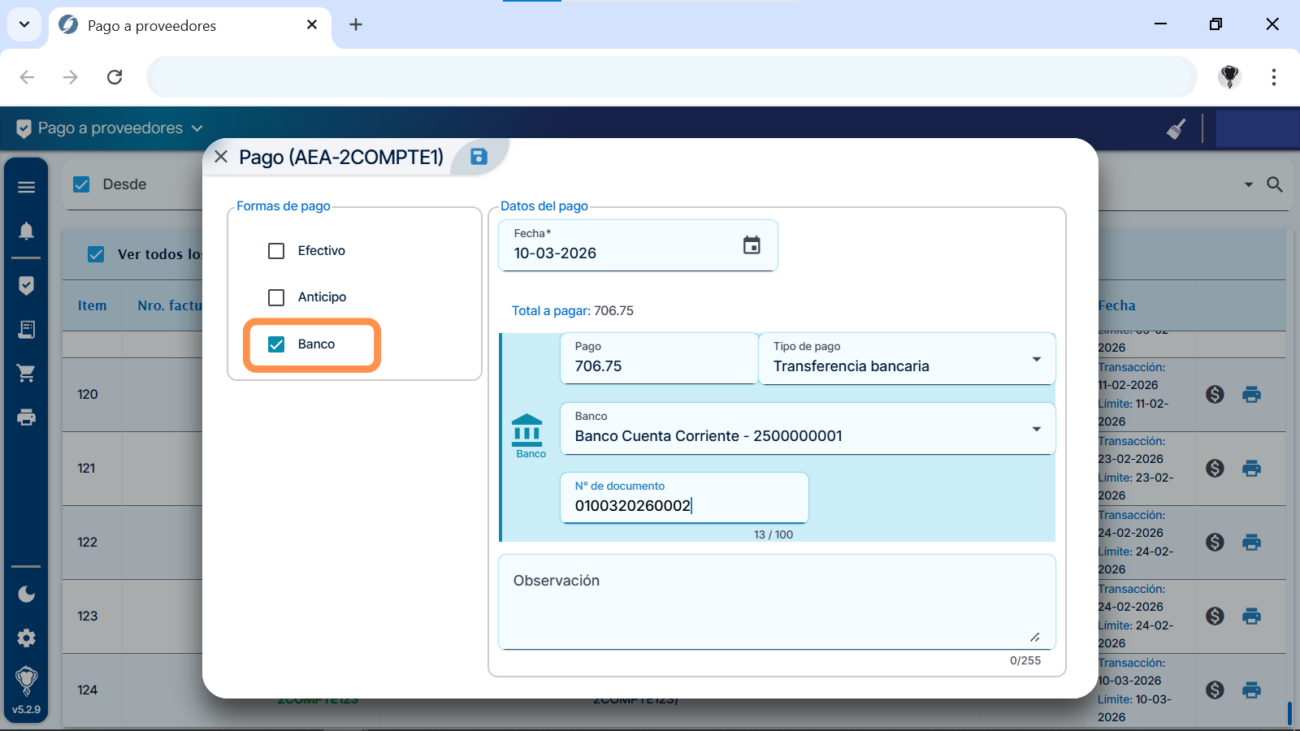Toggle dark mode moon icon

pyautogui.click(x=27, y=594)
